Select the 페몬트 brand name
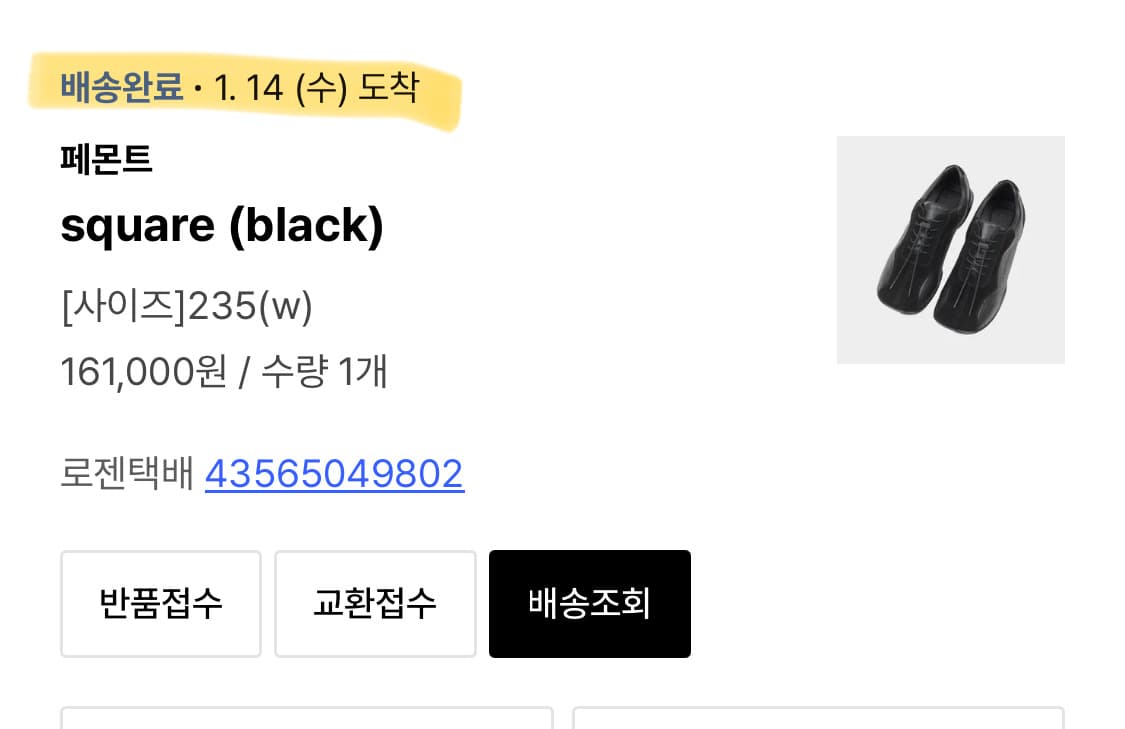 coord(106,160)
